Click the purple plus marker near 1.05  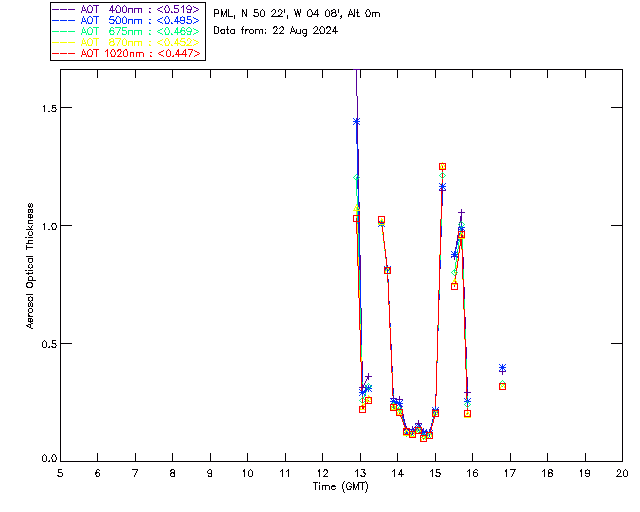point(461,213)
